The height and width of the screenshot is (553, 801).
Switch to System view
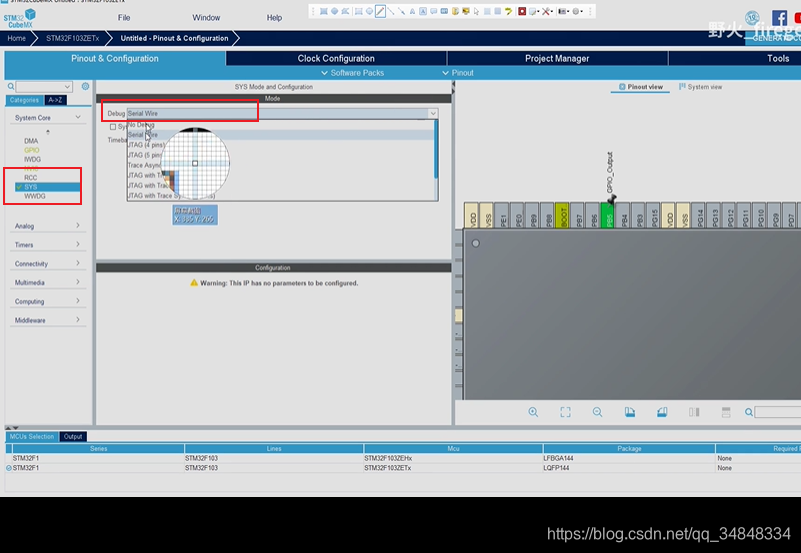click(x=700, y=87)
